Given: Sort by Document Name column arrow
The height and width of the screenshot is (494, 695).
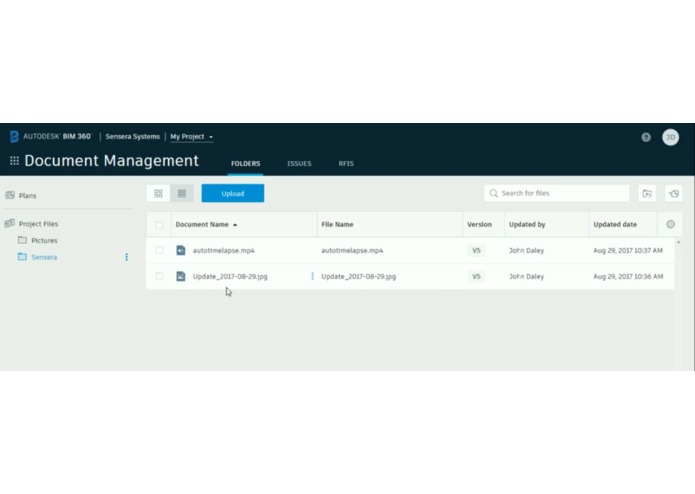Looking at the screenshot, I should [x=235, y=225].
